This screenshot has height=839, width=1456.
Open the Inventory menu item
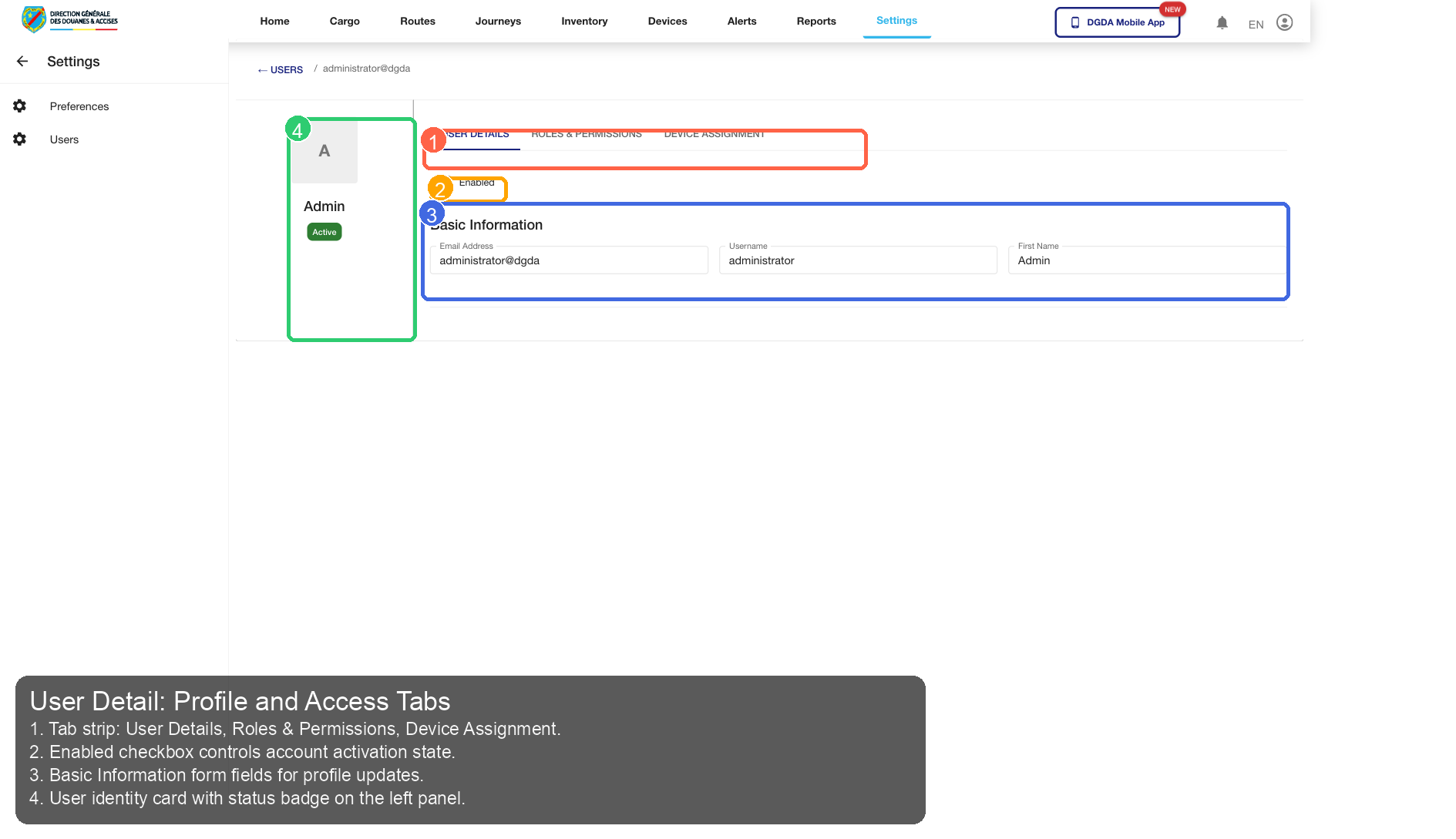[x=584, y=21]
